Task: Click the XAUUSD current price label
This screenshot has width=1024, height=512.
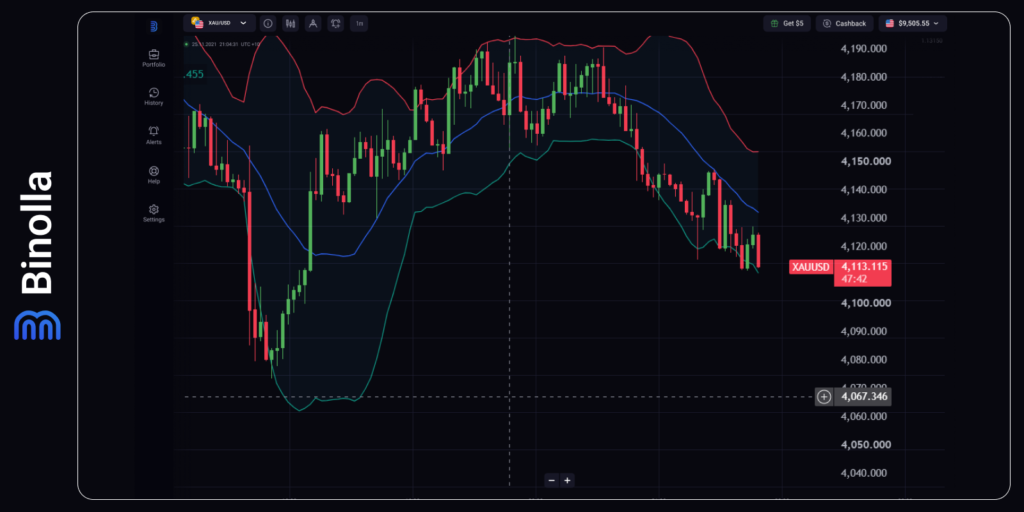Action: [x=810, y=267]
